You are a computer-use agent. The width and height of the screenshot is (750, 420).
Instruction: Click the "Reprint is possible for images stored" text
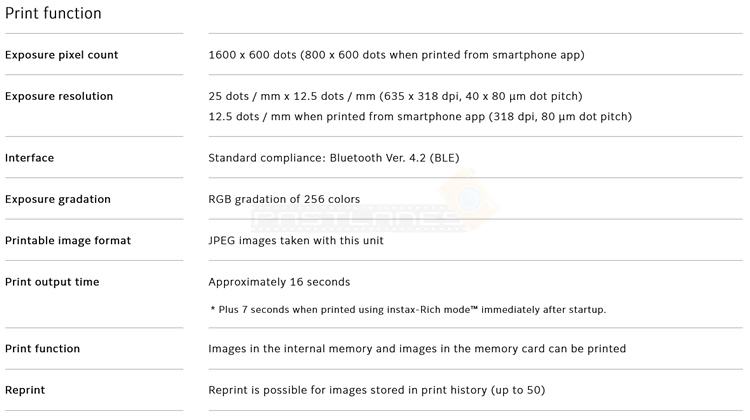pyautogui.click(x=376, y=390)
